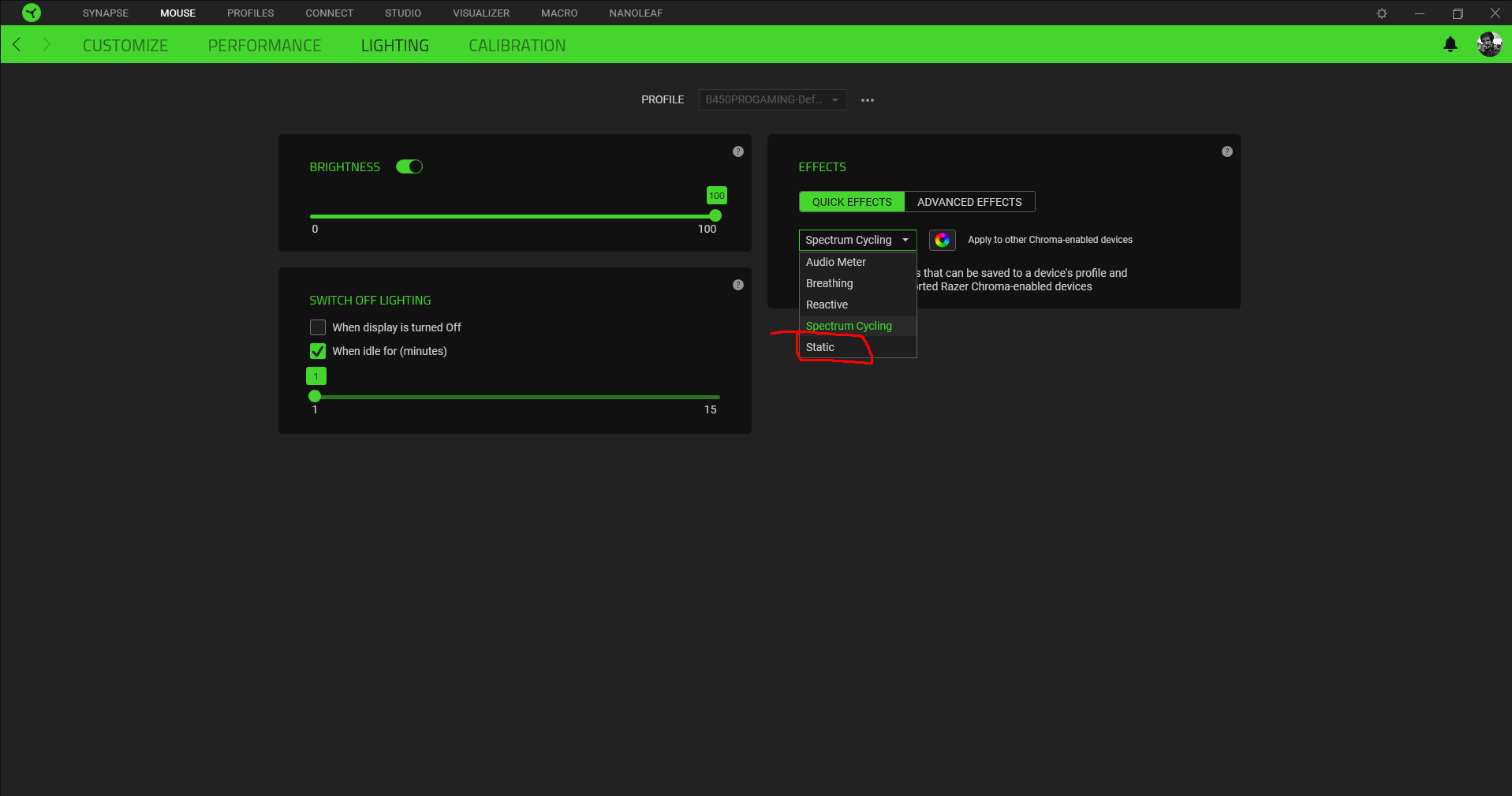Screen dimensions: 1512x796
Task: Open the Customize tab
Action: tap(125, 46)
